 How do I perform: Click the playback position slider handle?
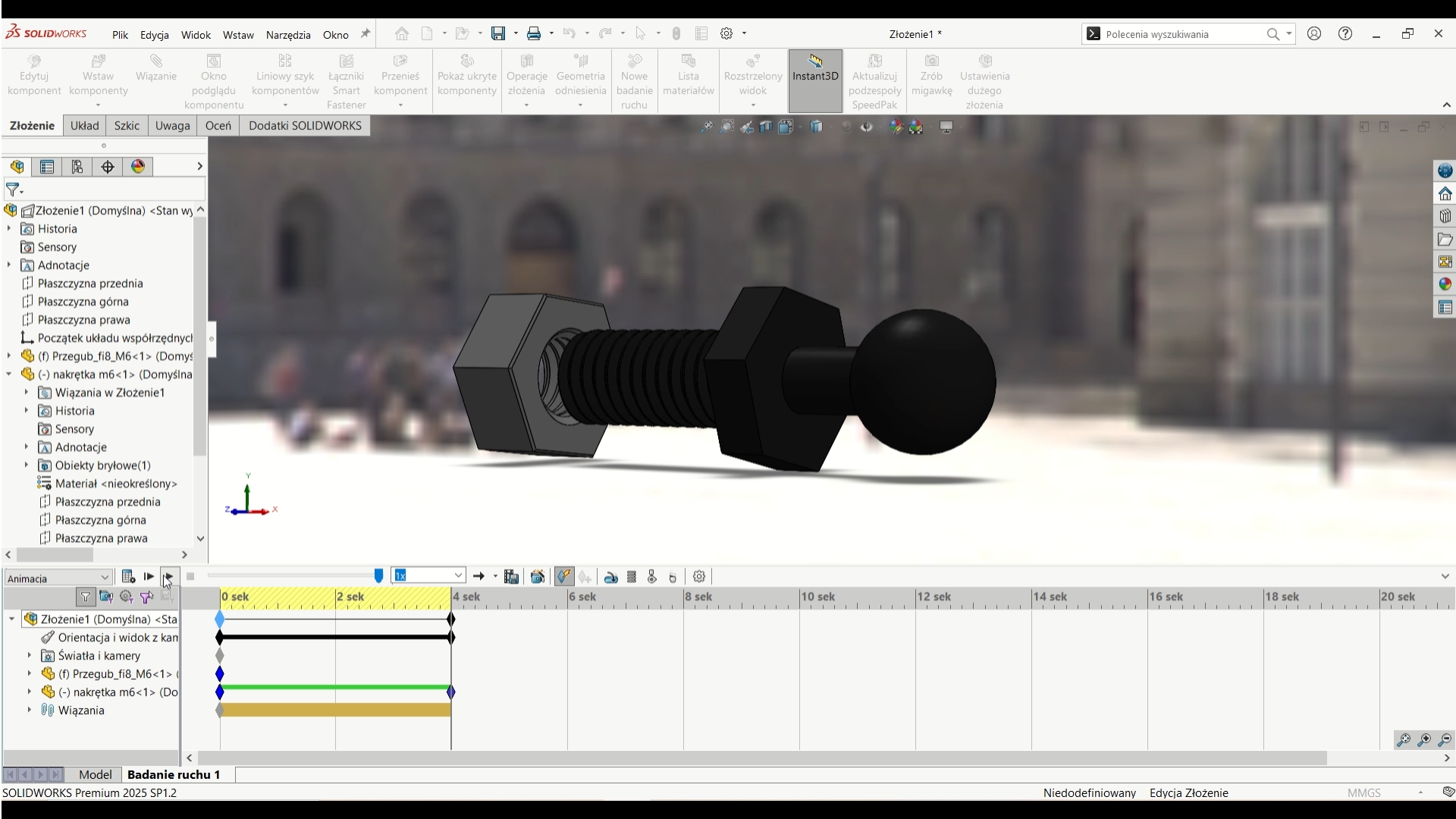click(x=379, y=576)
